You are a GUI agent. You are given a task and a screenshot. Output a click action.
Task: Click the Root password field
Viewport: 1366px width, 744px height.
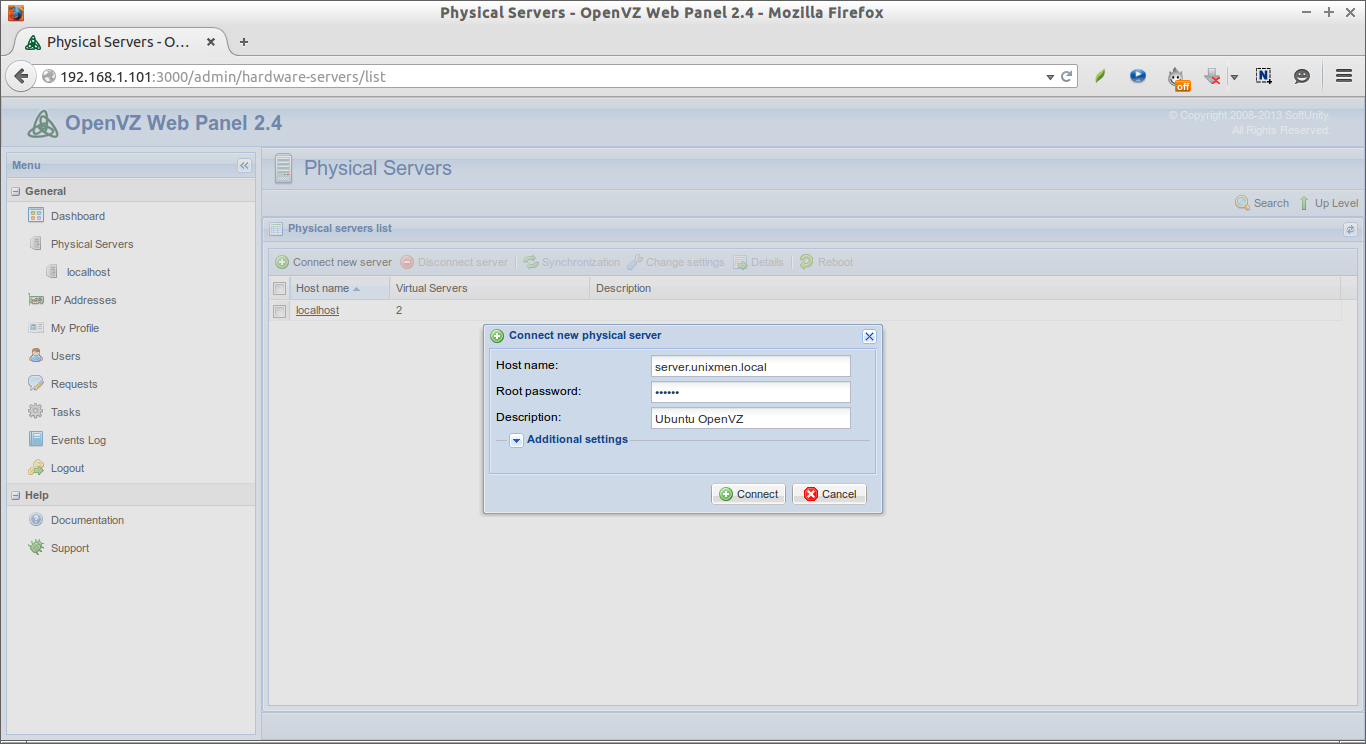click(750, 392)
